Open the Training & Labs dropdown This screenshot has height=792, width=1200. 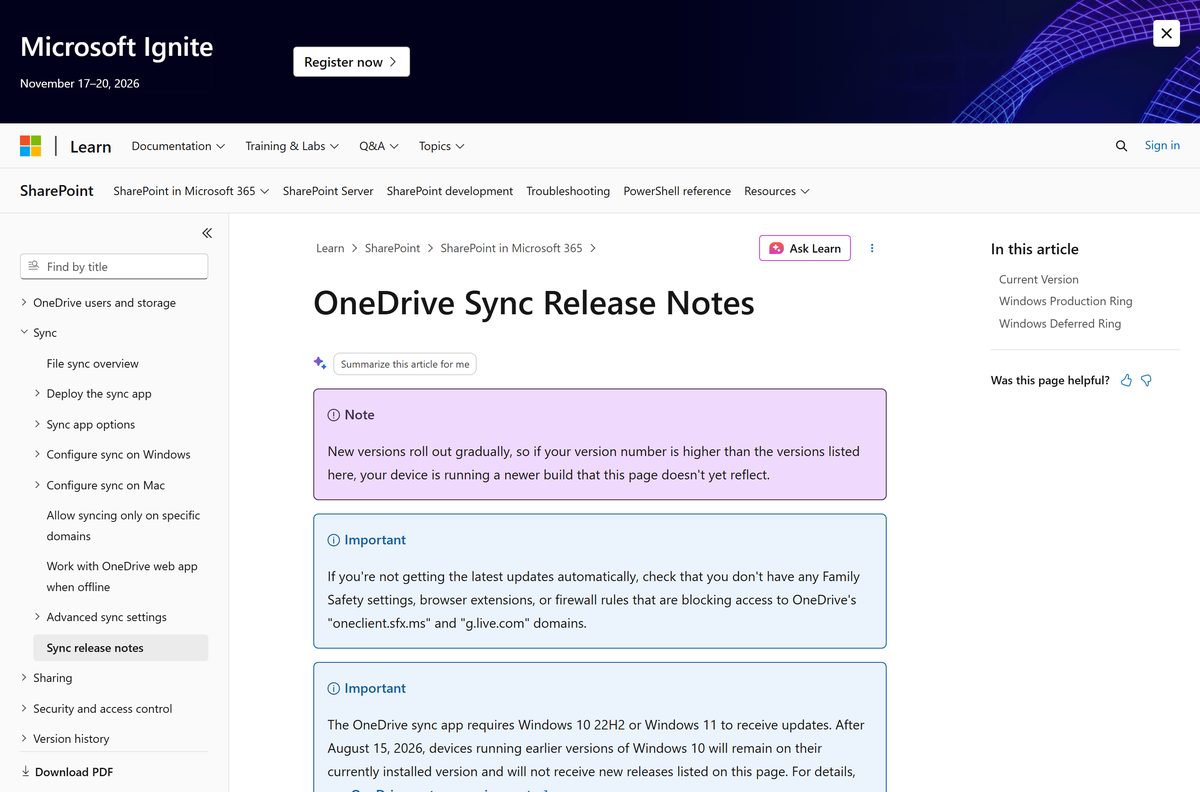coord(292,146)
